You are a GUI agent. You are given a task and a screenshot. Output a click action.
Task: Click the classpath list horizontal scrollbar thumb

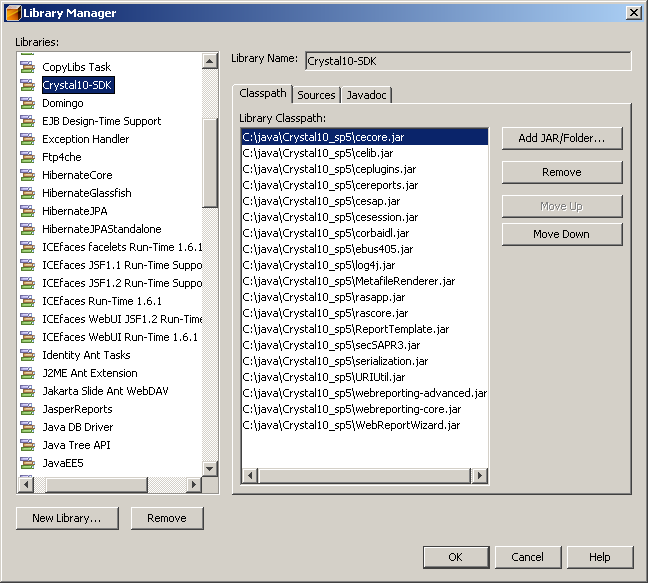pyautogui.click(x=364, y=476)
